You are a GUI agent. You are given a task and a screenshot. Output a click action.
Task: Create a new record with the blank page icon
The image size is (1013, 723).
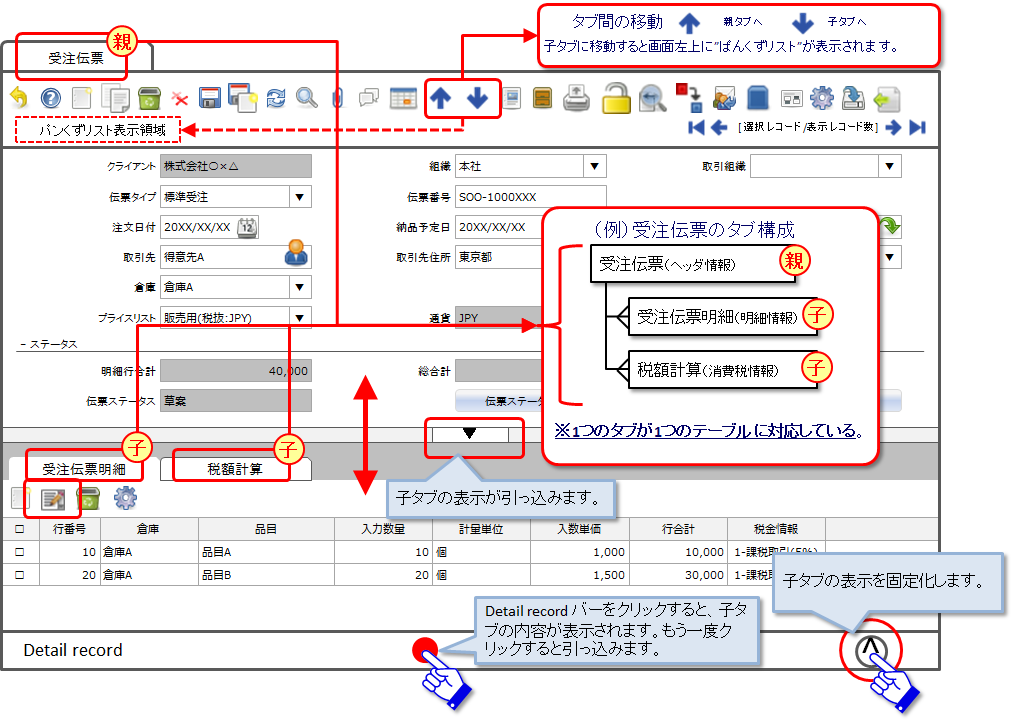pyautogui.click(x=81, y=98)
